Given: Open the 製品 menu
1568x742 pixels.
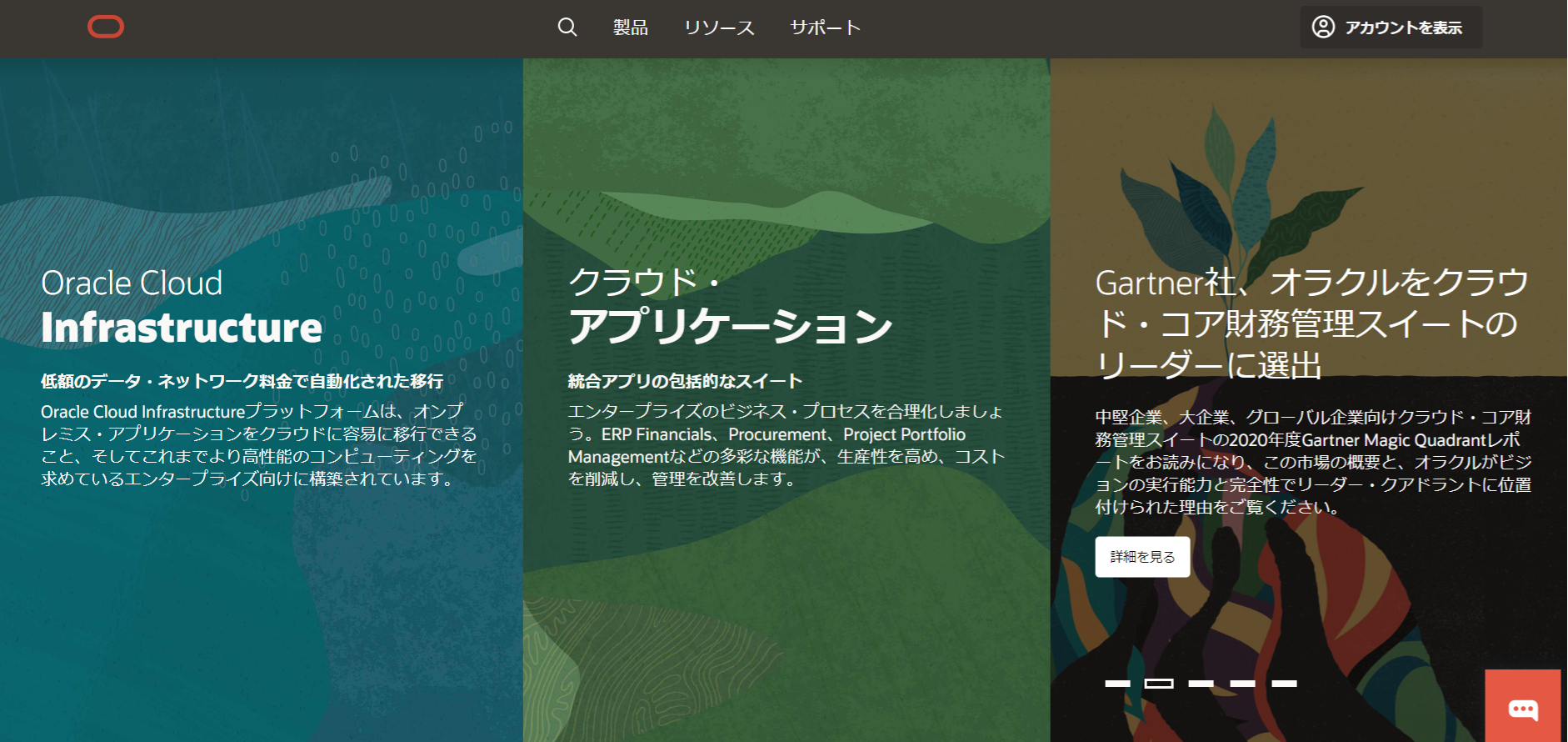Looking at the screenshot, I should click(x=631, y=28).
